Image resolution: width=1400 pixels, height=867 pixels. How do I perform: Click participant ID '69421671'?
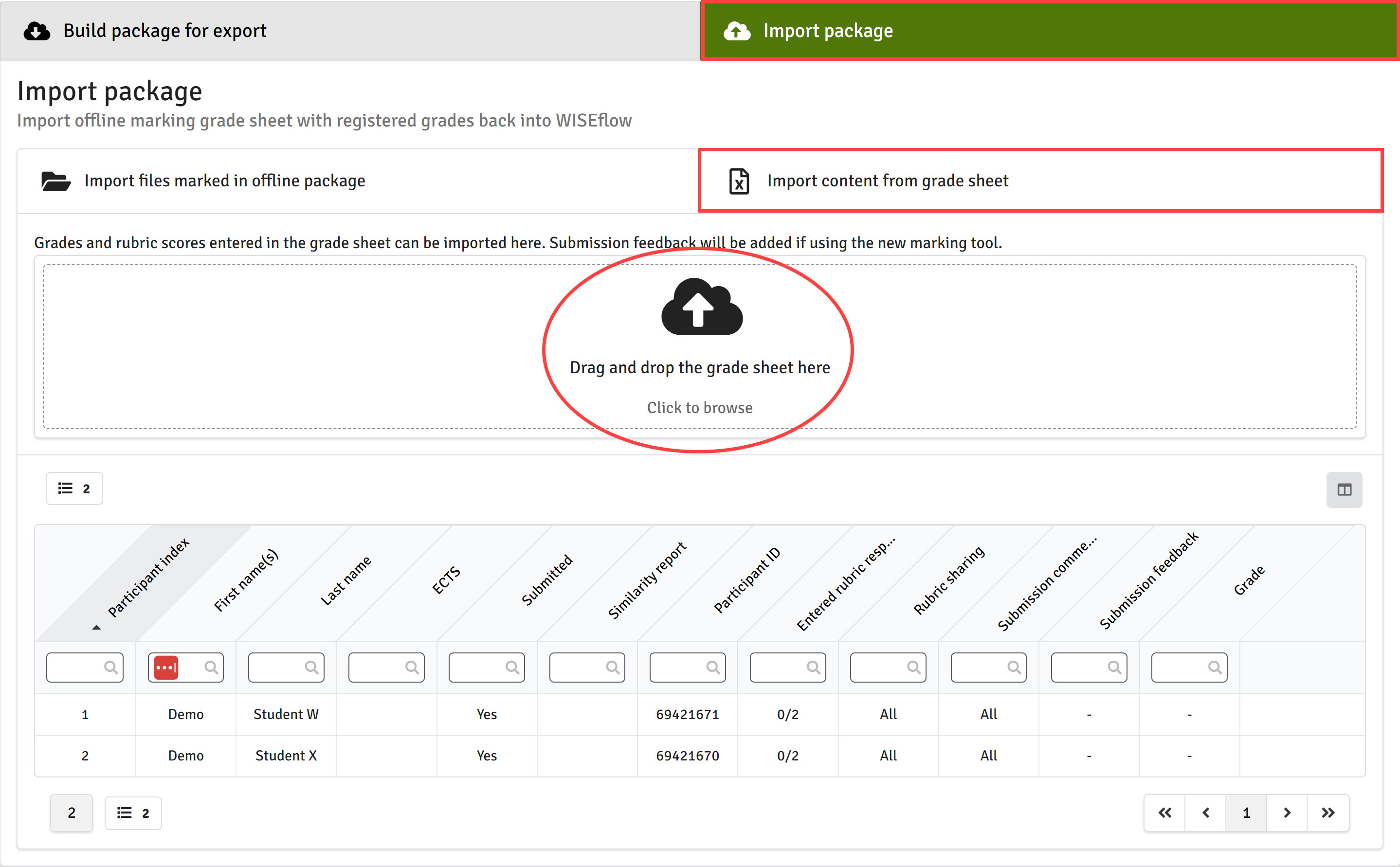click(x=688, y=714)
